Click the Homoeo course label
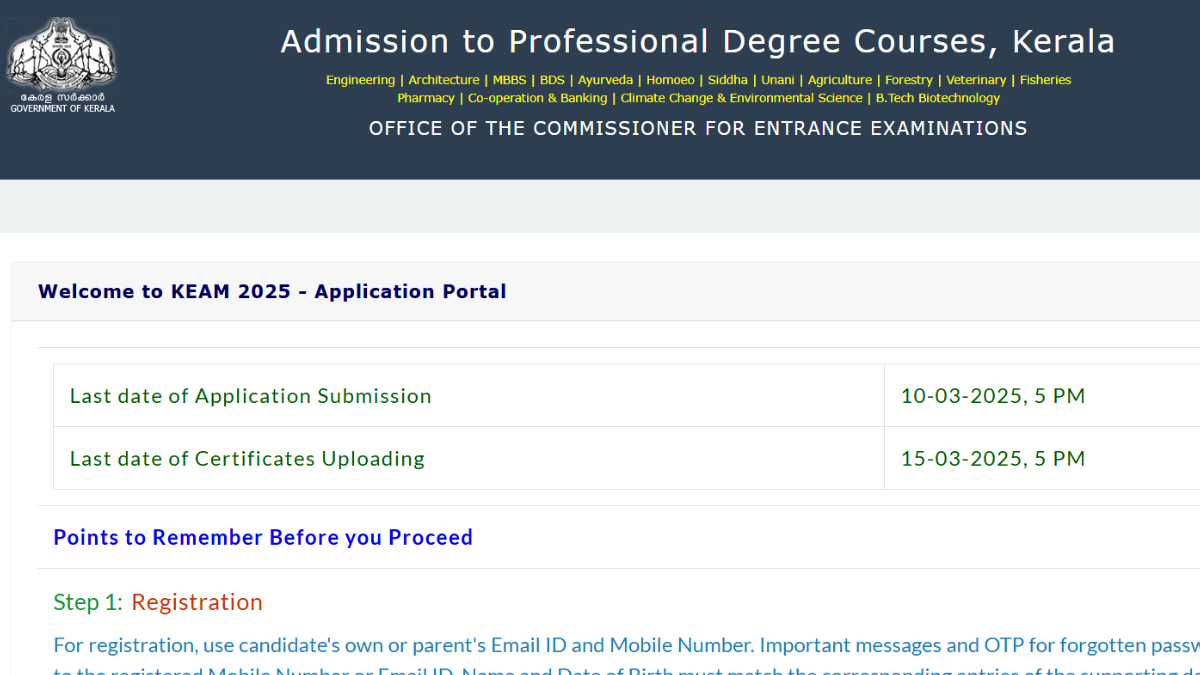The image size is (1200, 675). (x=670, y=80)
